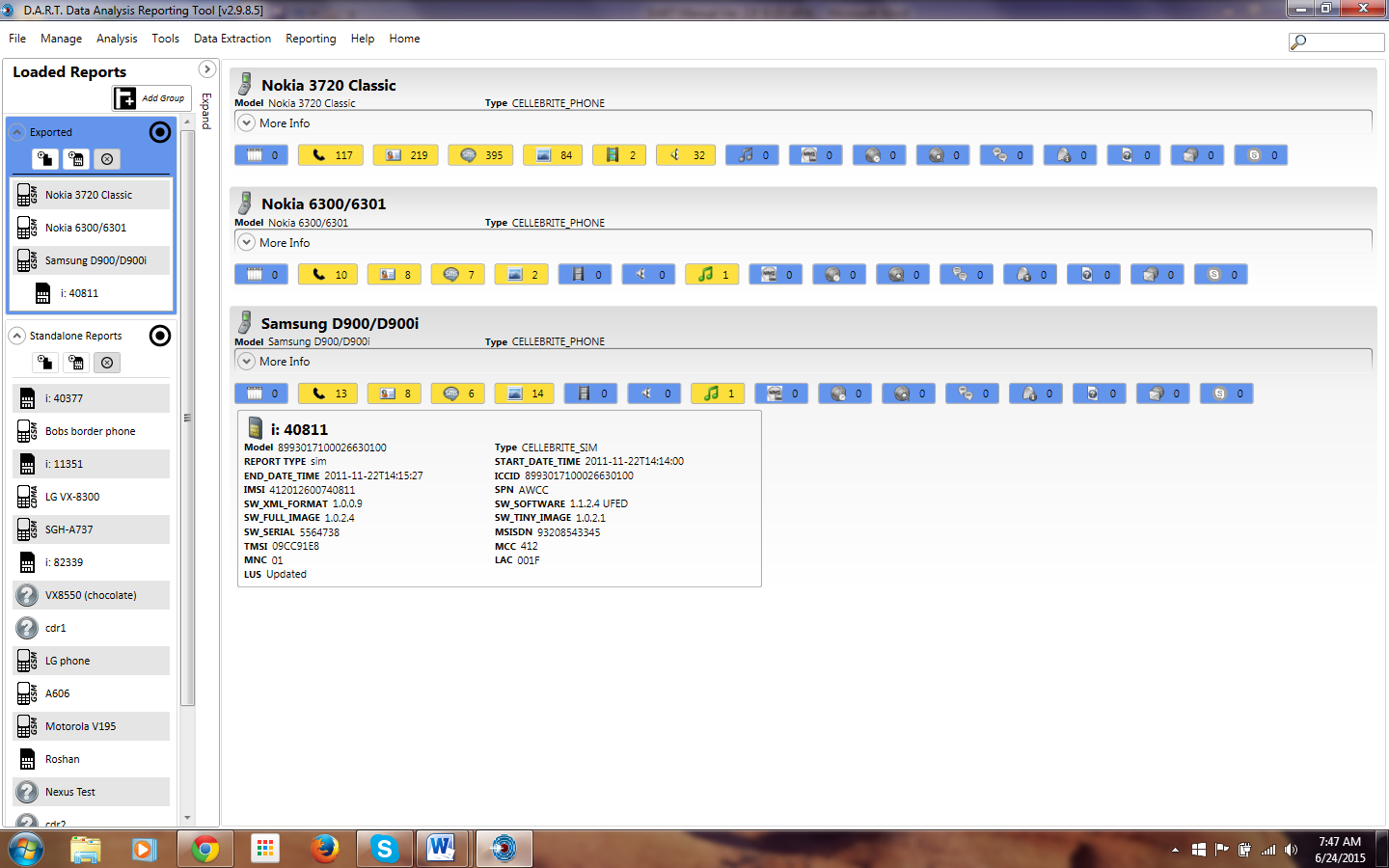Open Nokia 6300/6301 ringtones (1)
The image size is (1389, 868).
(x=713, y=275)
